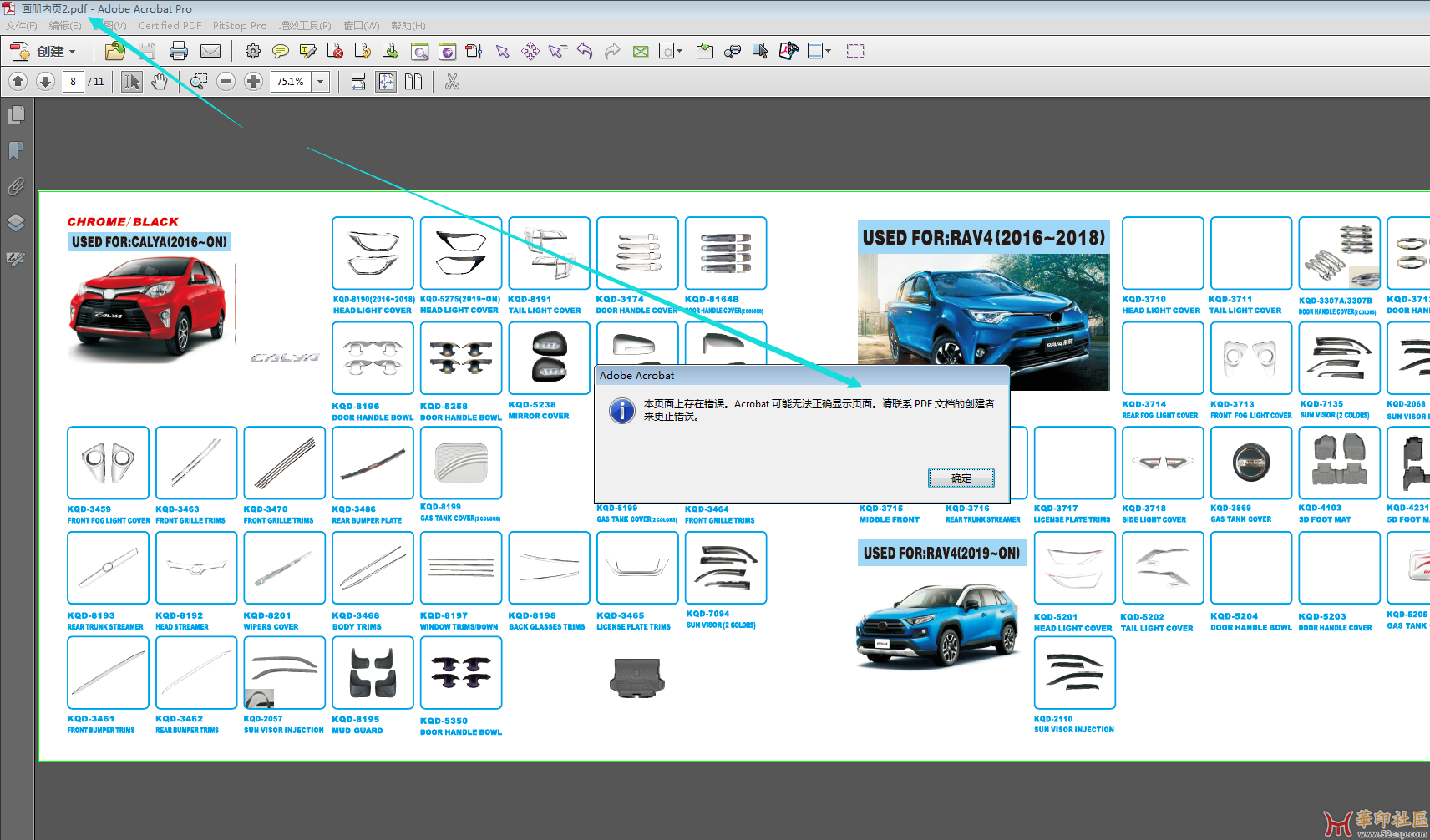Go to next page down arrow
Image resolution: width=1430 pixels, height=840 pixels.
click(x=46, y=82)
